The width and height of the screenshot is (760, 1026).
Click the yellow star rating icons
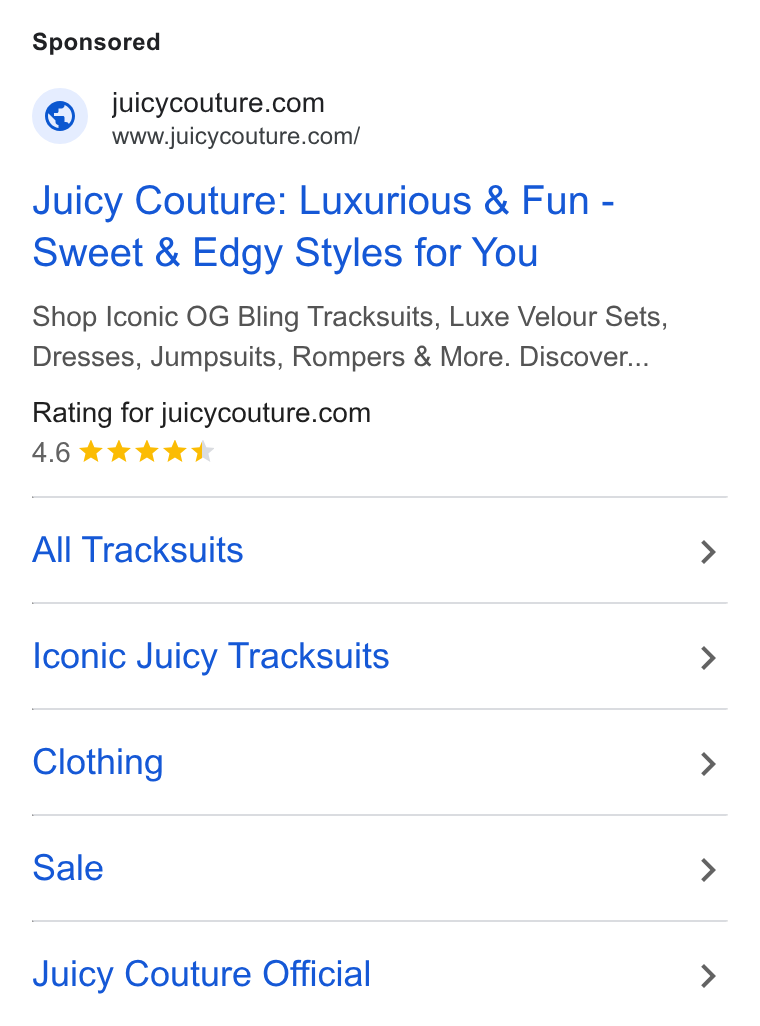click(147, 451)
